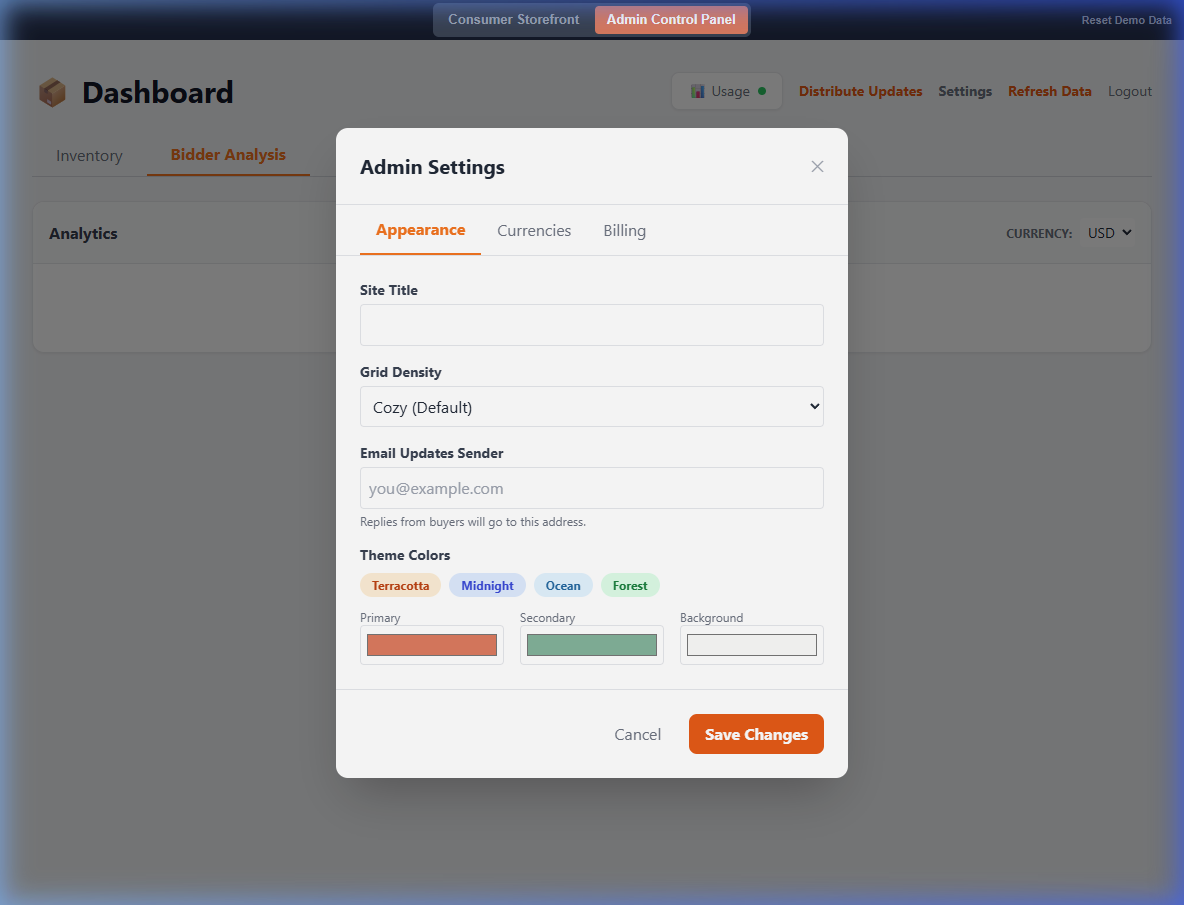Click the Distribute Updates link
The width and height of the screenshot is (1184, 905).
[860, 91]
